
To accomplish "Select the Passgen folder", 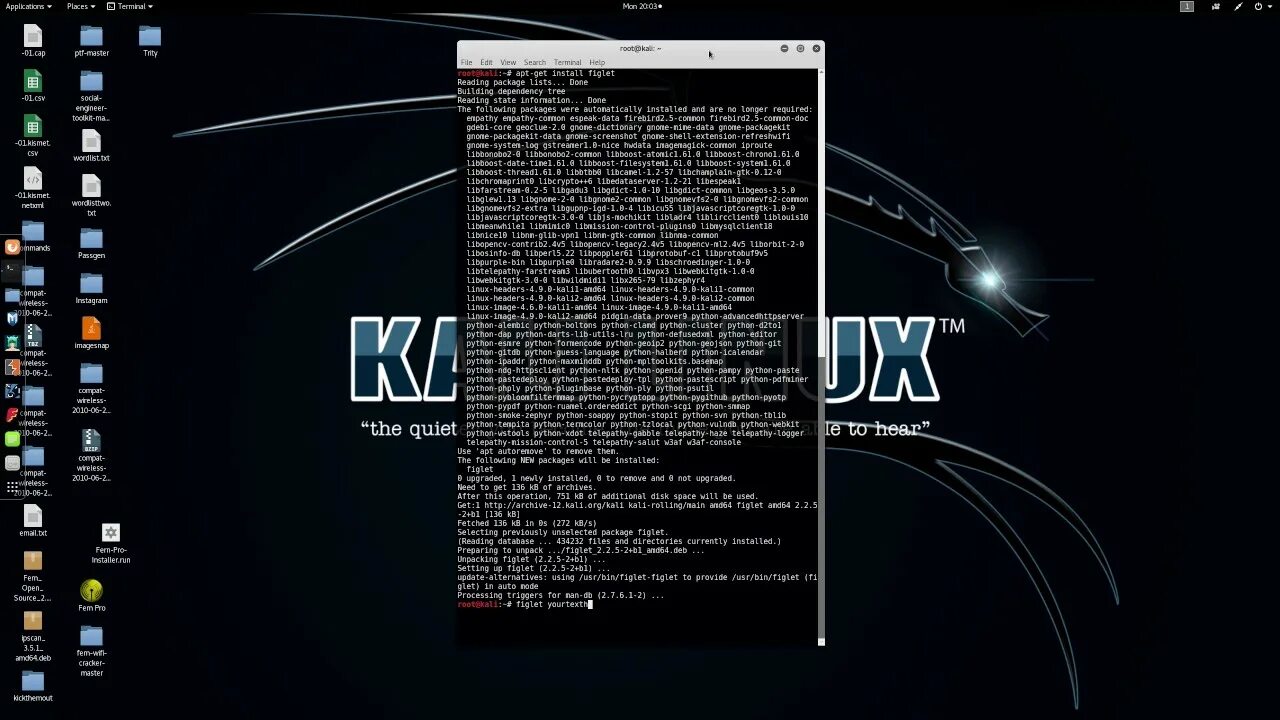I will click(91, 243).
